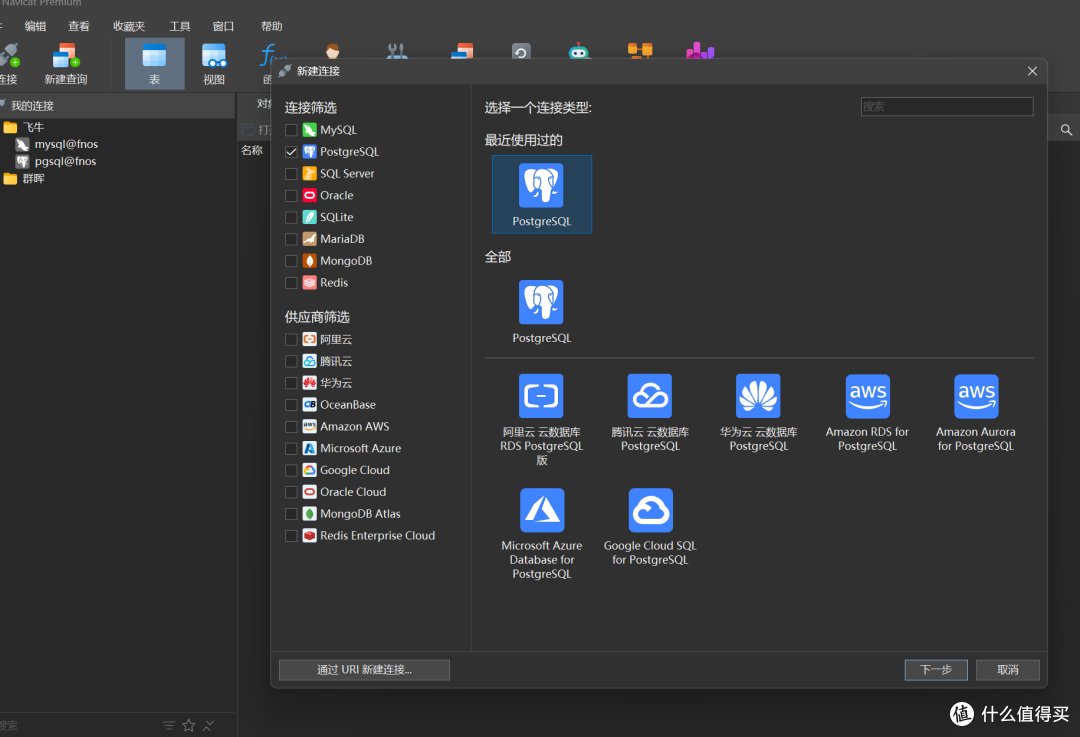
Task: Enable the OceanBase vendor filter
Action: (291, 405)
